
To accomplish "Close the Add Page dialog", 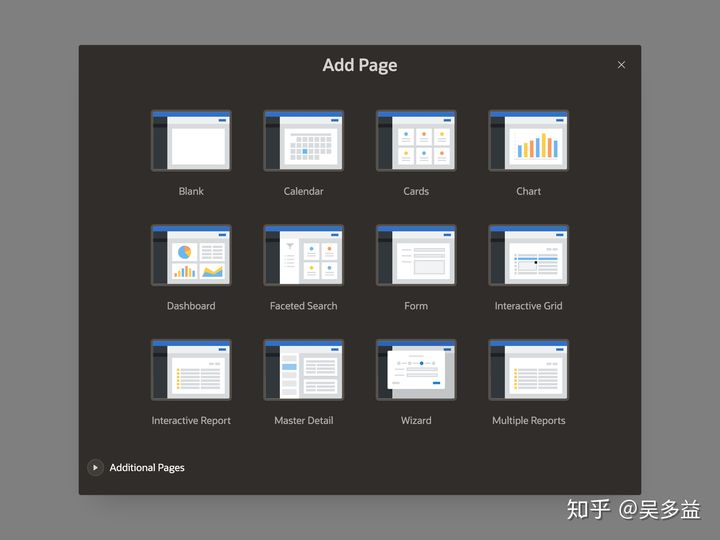I will point(621,65).
